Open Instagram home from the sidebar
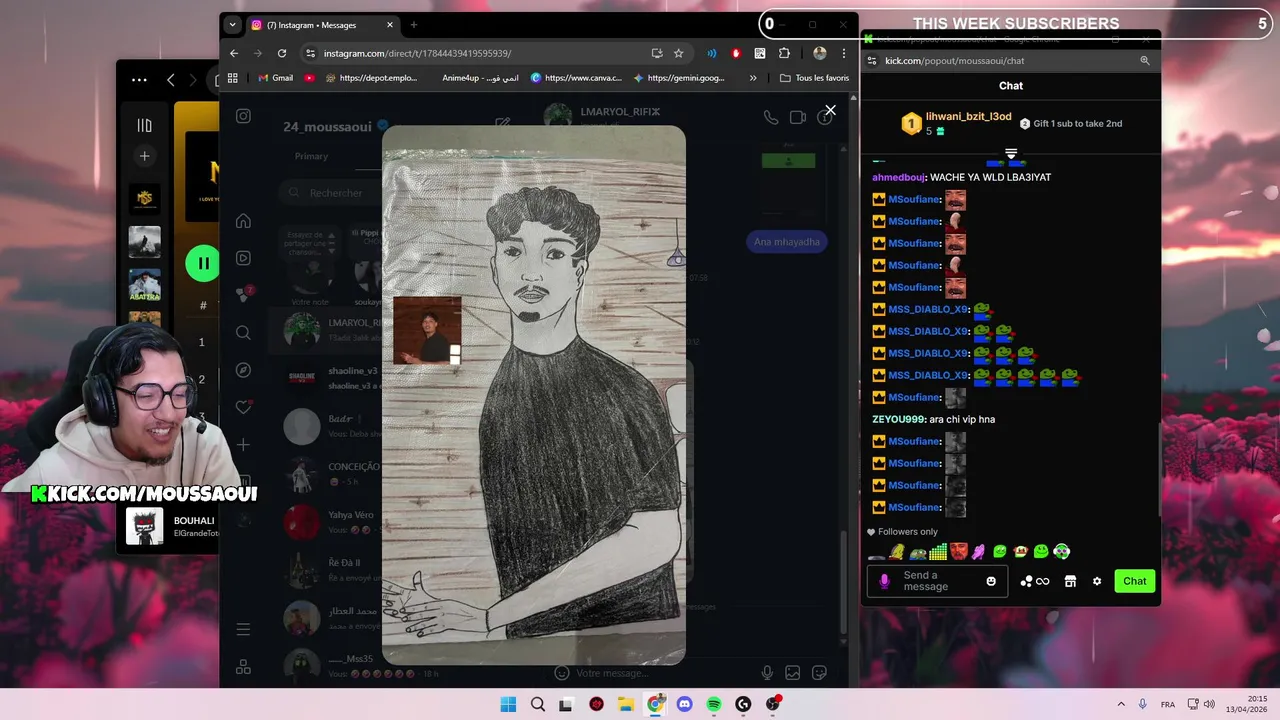The width and height of the screenshot is (1280, 720). (x=243, y=221)
